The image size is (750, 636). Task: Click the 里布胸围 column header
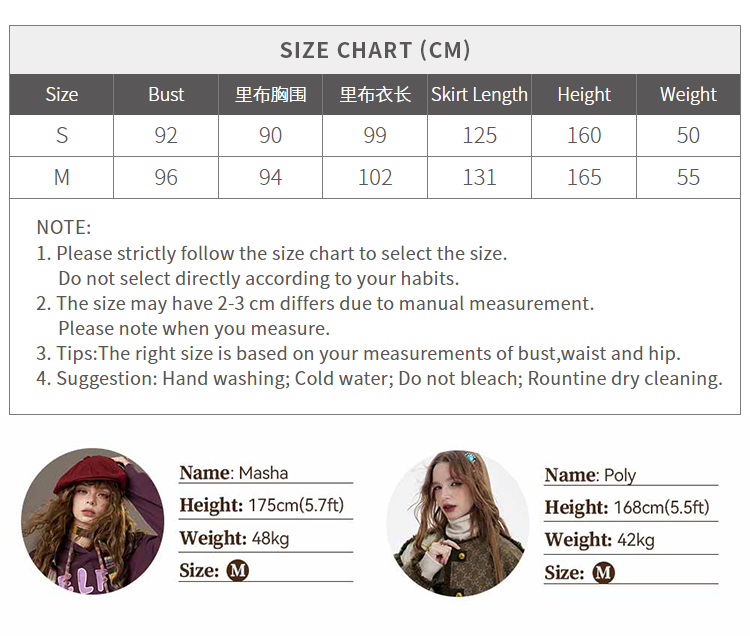pyautogui.click(x=271, y=94)
